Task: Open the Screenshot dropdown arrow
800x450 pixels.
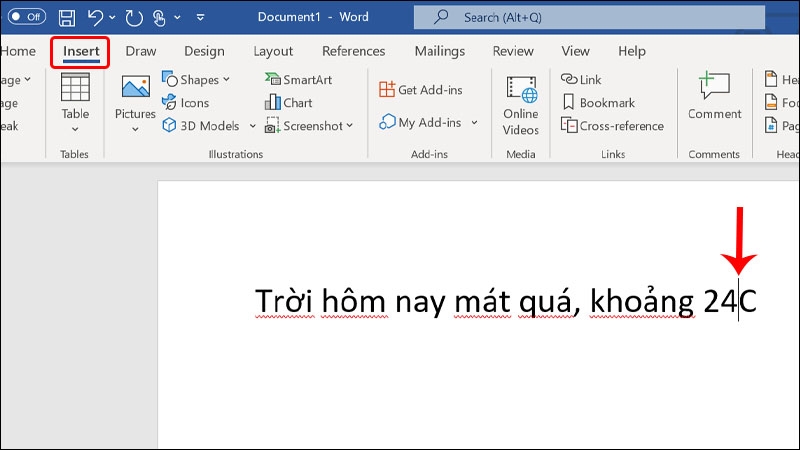Action: 349,126
